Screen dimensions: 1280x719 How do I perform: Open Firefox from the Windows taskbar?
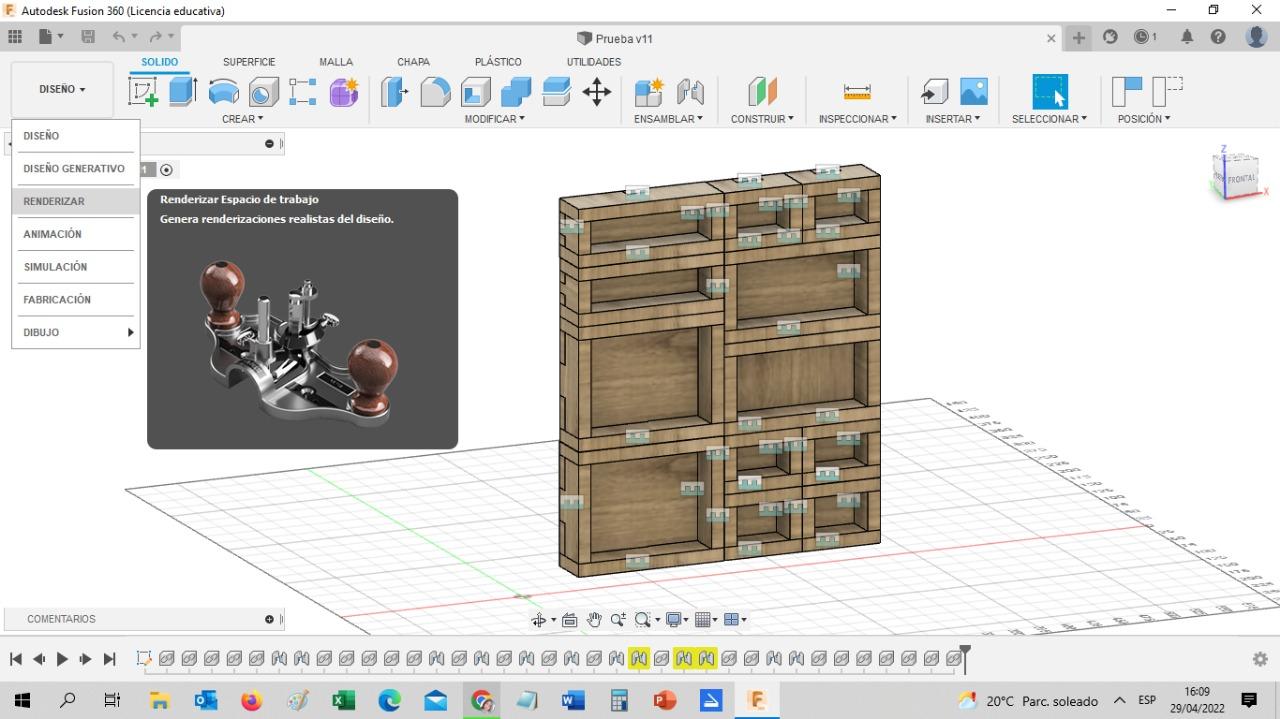tap(251, 701)
